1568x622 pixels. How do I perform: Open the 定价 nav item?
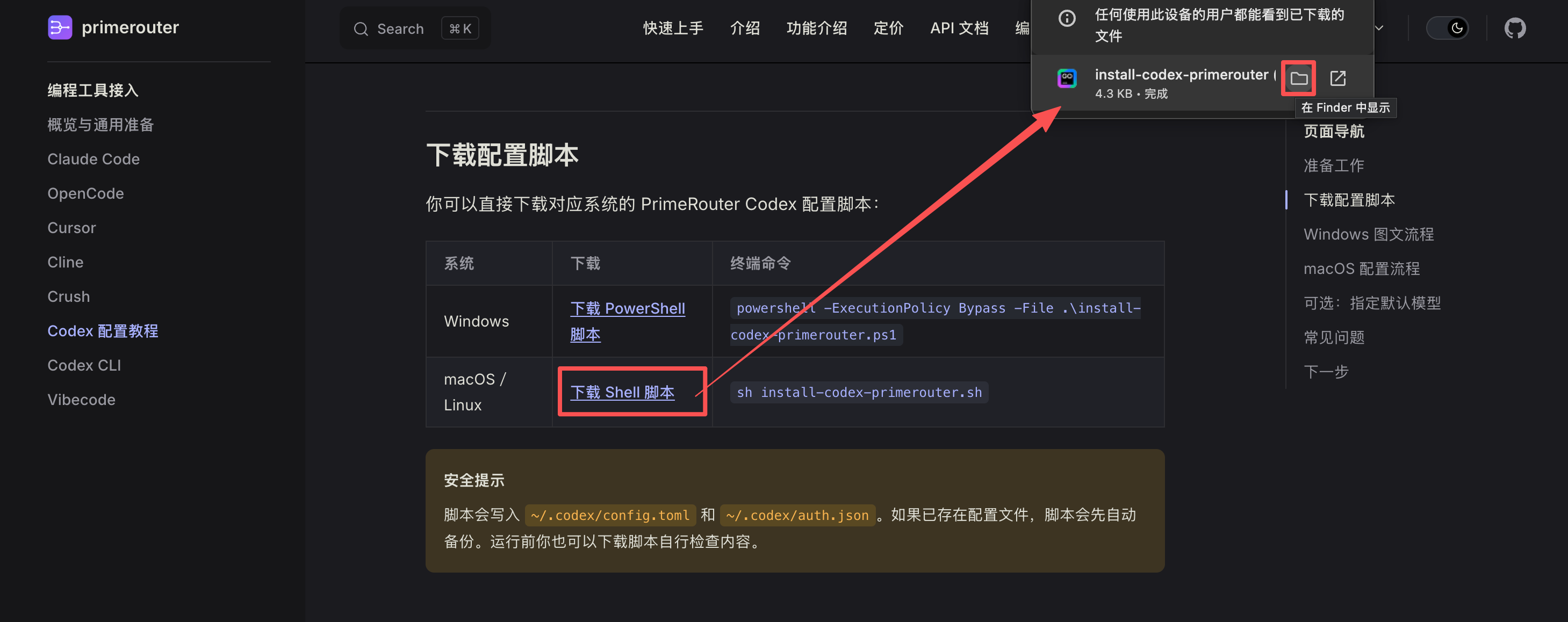pyautogui.click(x=888, y=28)
